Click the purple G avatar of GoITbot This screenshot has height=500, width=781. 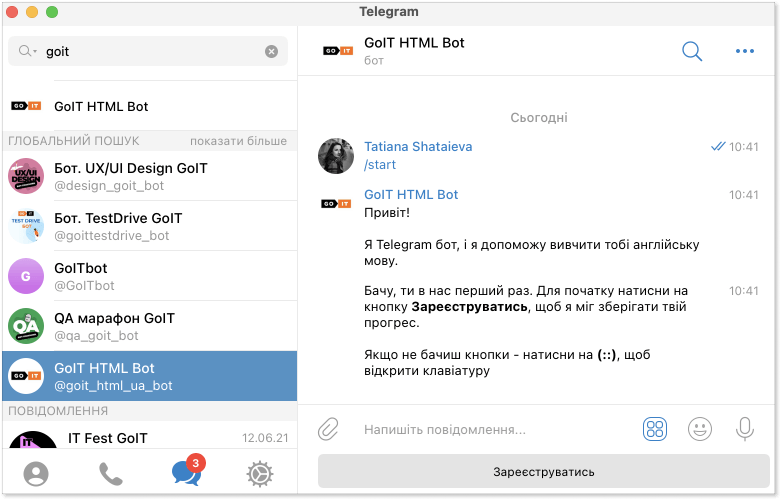pyautogui.click(x=26, y=276)
